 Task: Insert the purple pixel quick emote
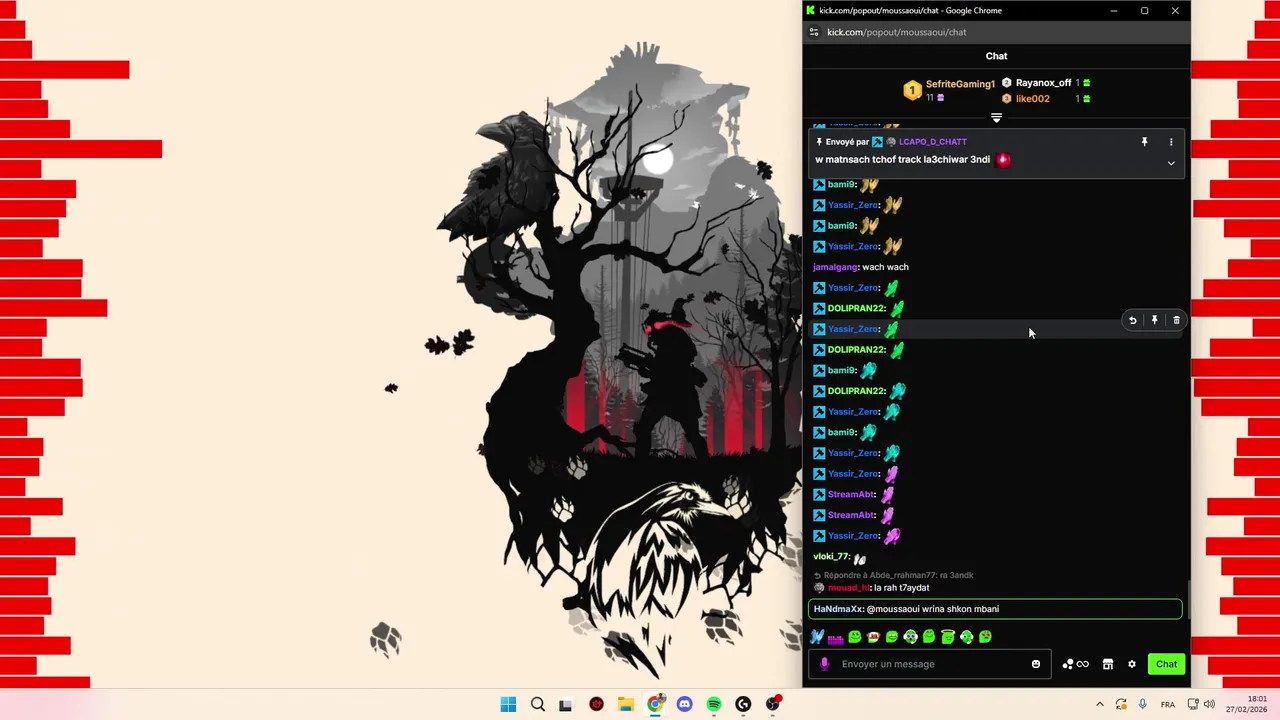836,639
